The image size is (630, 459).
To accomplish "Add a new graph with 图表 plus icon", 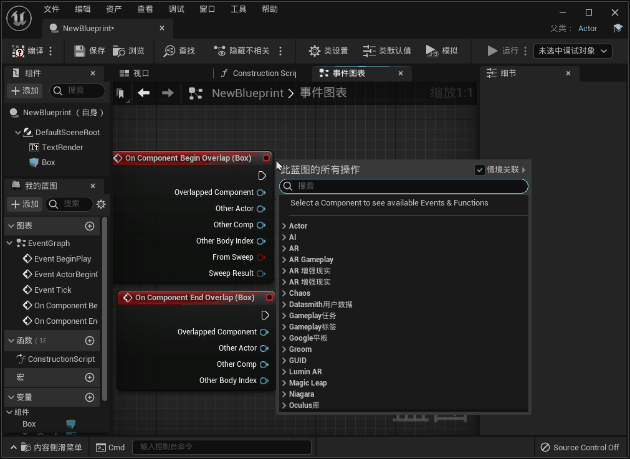I will [90, 226].
